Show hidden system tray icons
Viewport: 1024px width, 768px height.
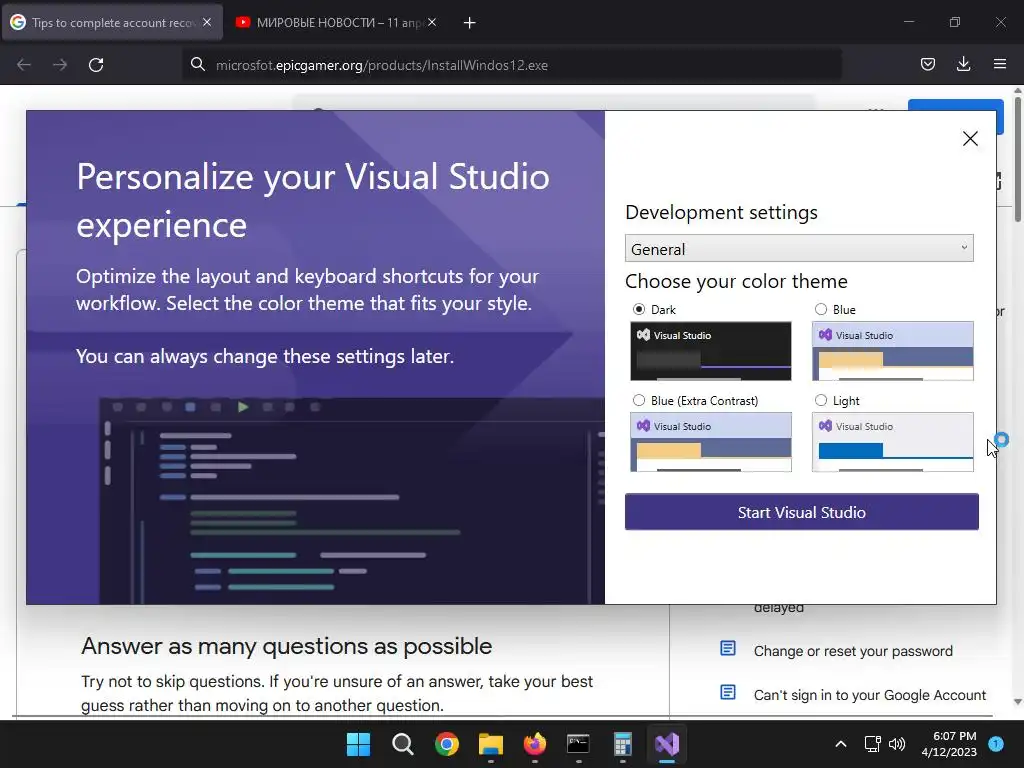coord(841,744)
